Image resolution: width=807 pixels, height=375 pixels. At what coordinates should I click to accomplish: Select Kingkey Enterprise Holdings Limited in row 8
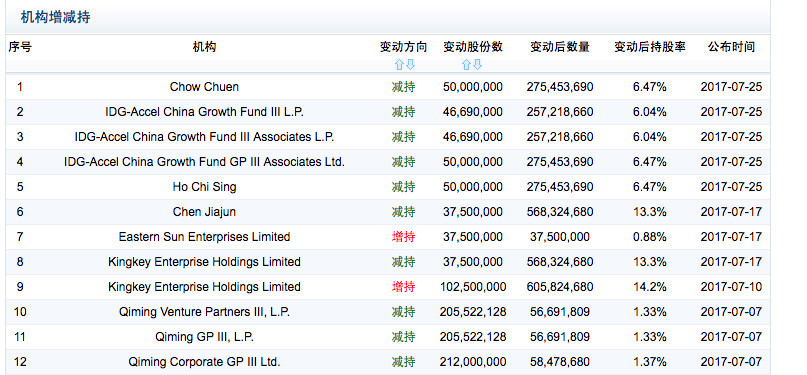pos(204,262)
